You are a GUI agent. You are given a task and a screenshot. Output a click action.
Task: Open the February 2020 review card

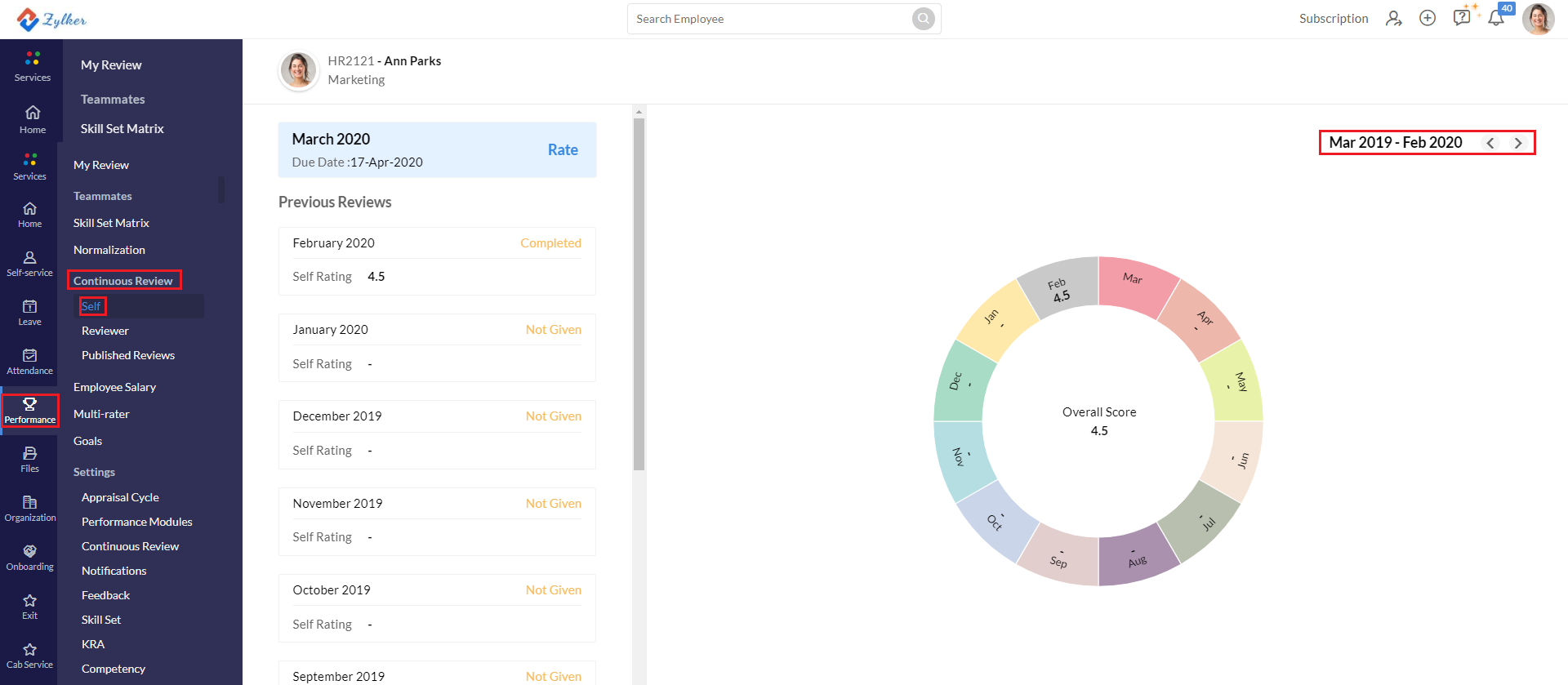(437, 261)
